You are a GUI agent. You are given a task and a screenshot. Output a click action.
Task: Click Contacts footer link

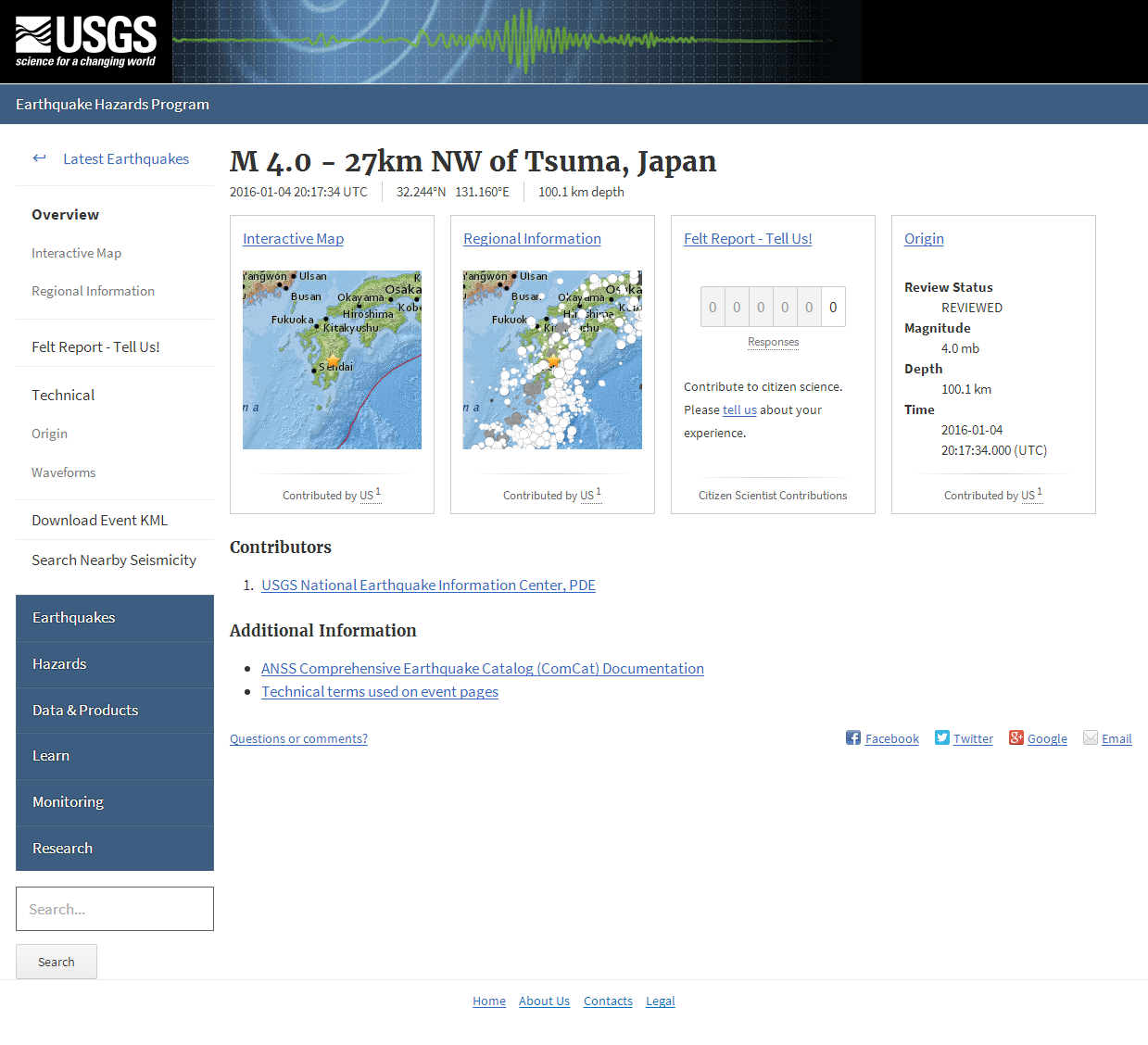[608, 1001]
